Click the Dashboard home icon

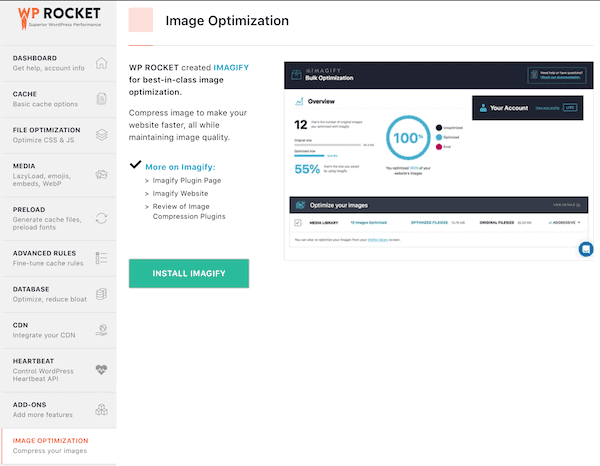pos(101,63)
